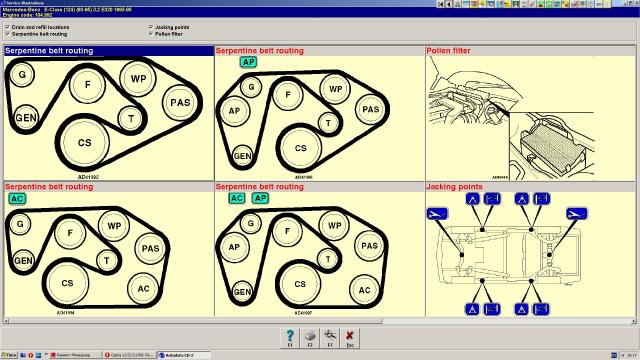Click the left-side trolley jack icon in Jacking points
Viewport: 640px width, 360px height.
437,213
